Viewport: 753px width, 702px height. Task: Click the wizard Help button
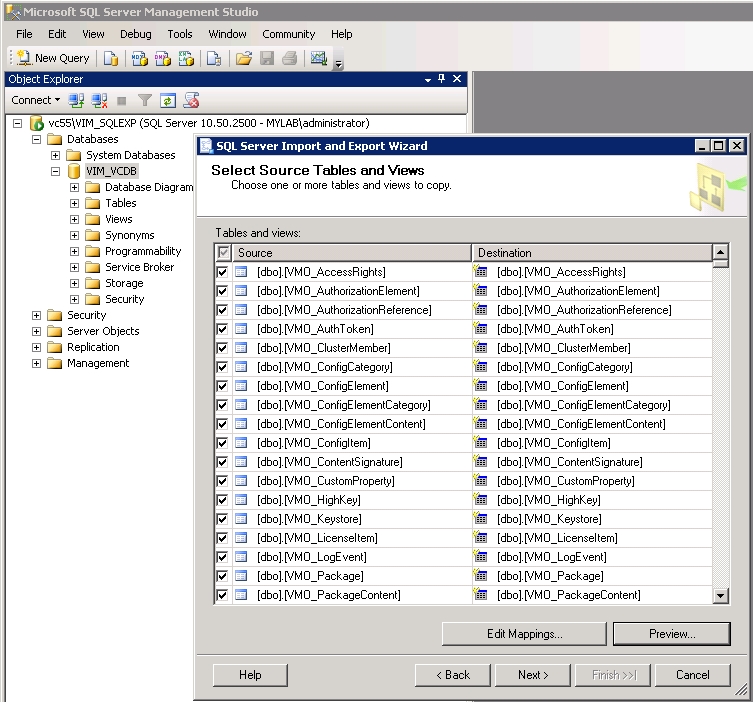click(x=250, y=675)
